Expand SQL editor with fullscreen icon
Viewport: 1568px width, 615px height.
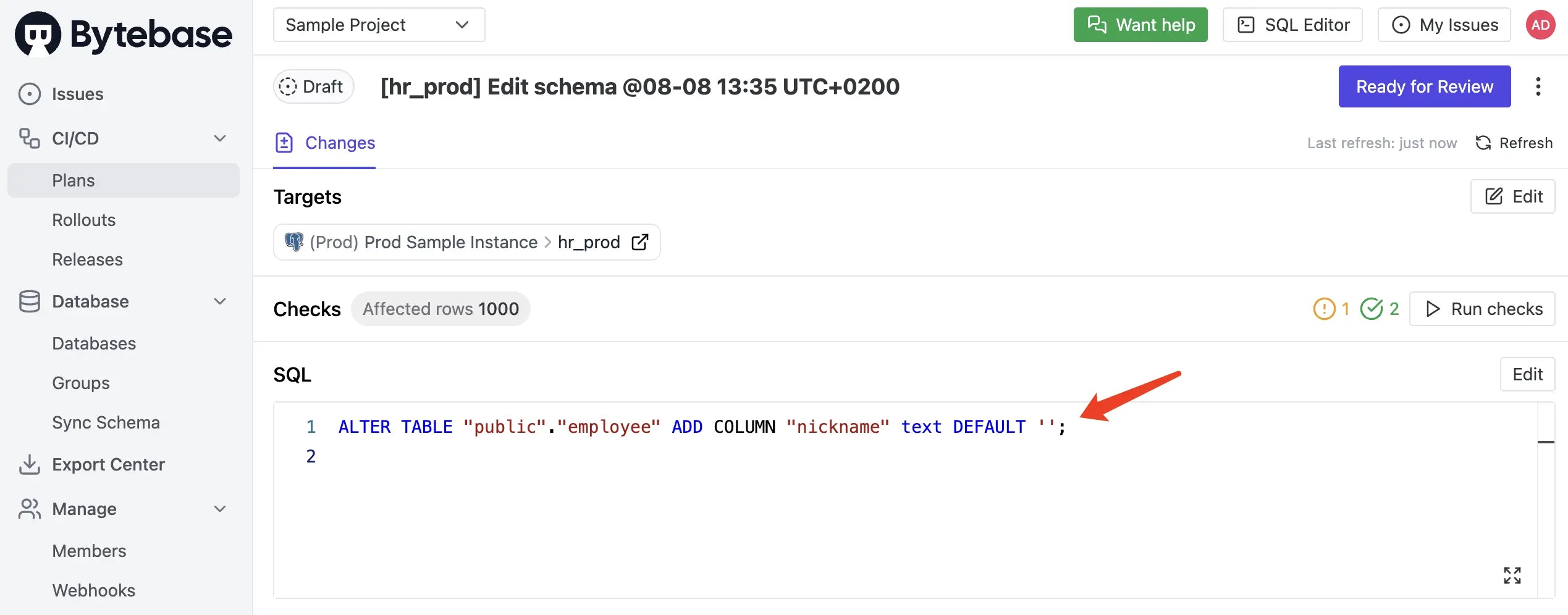[x=1512, y=575]
